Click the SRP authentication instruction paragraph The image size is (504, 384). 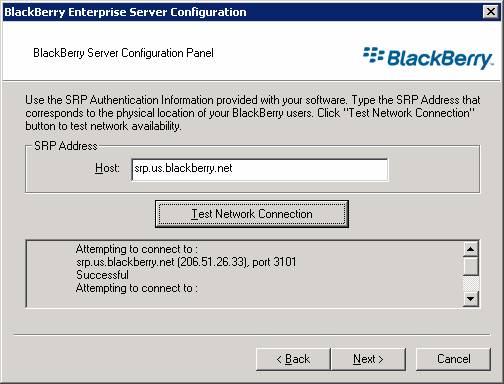[253, 113]
